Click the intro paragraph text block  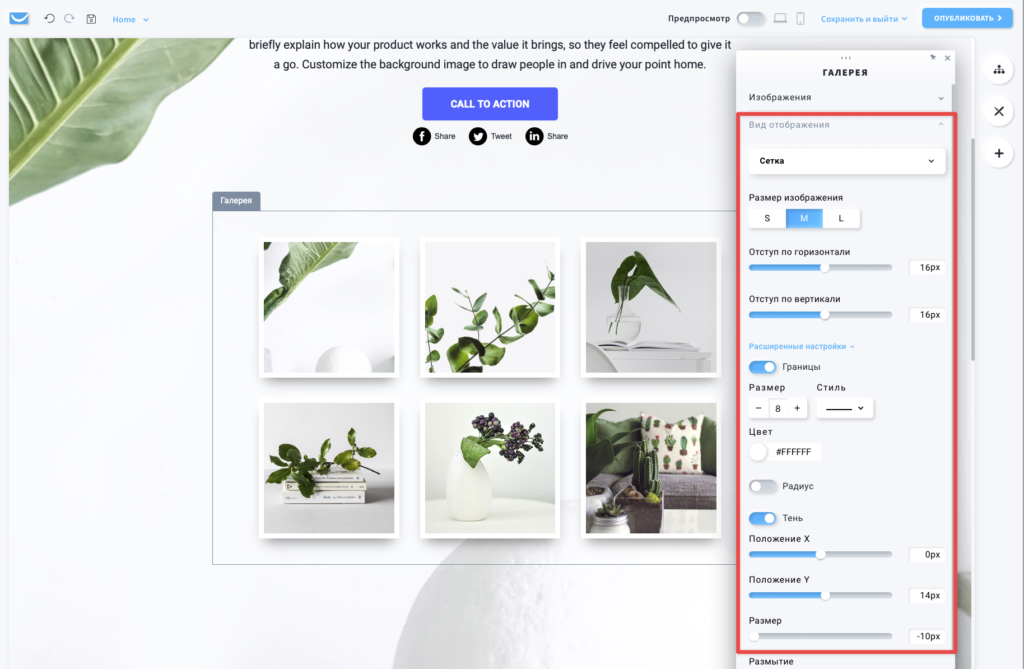(x=490, y=54)
